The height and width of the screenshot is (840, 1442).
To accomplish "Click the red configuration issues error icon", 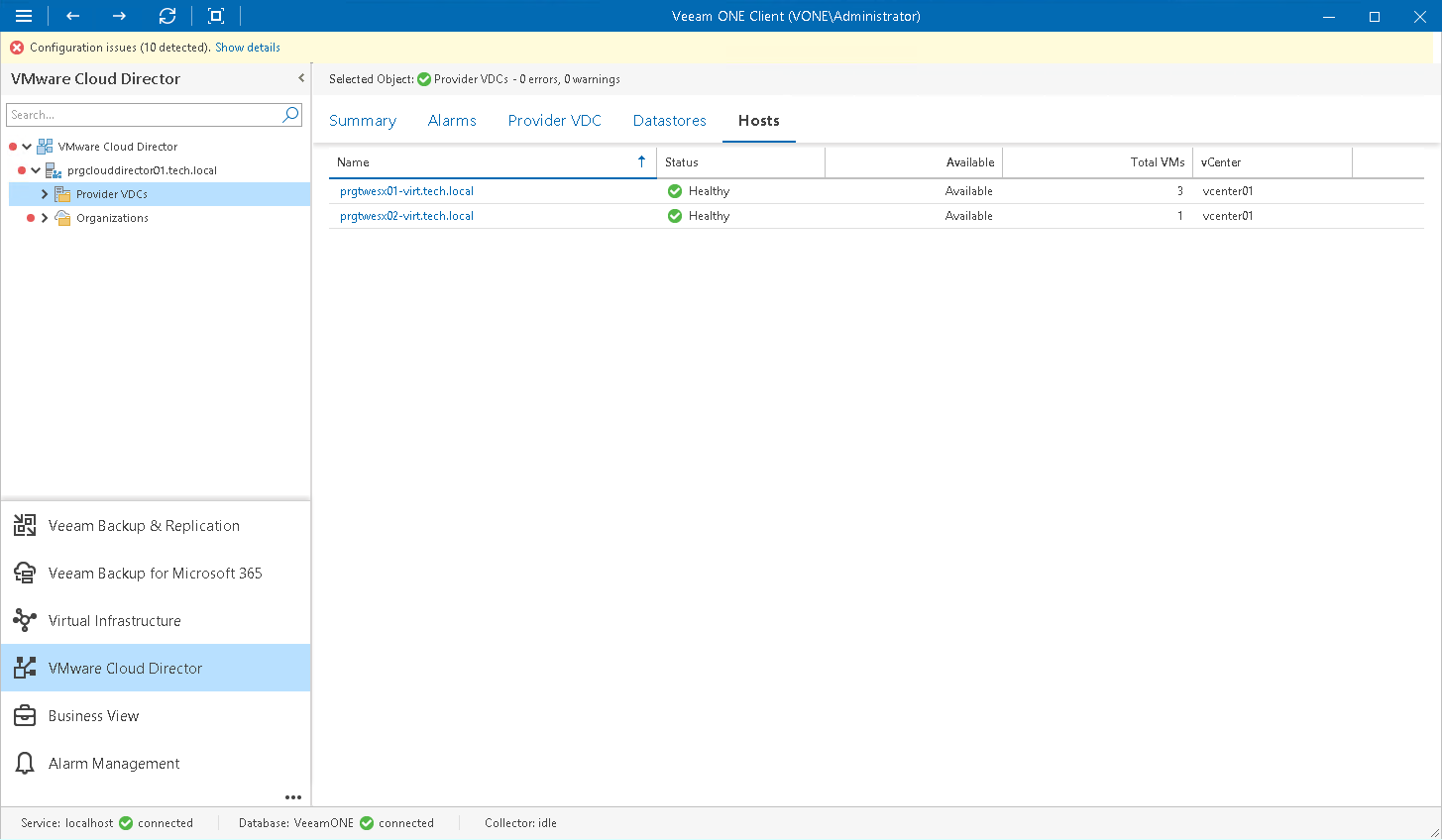I will 17,48.
